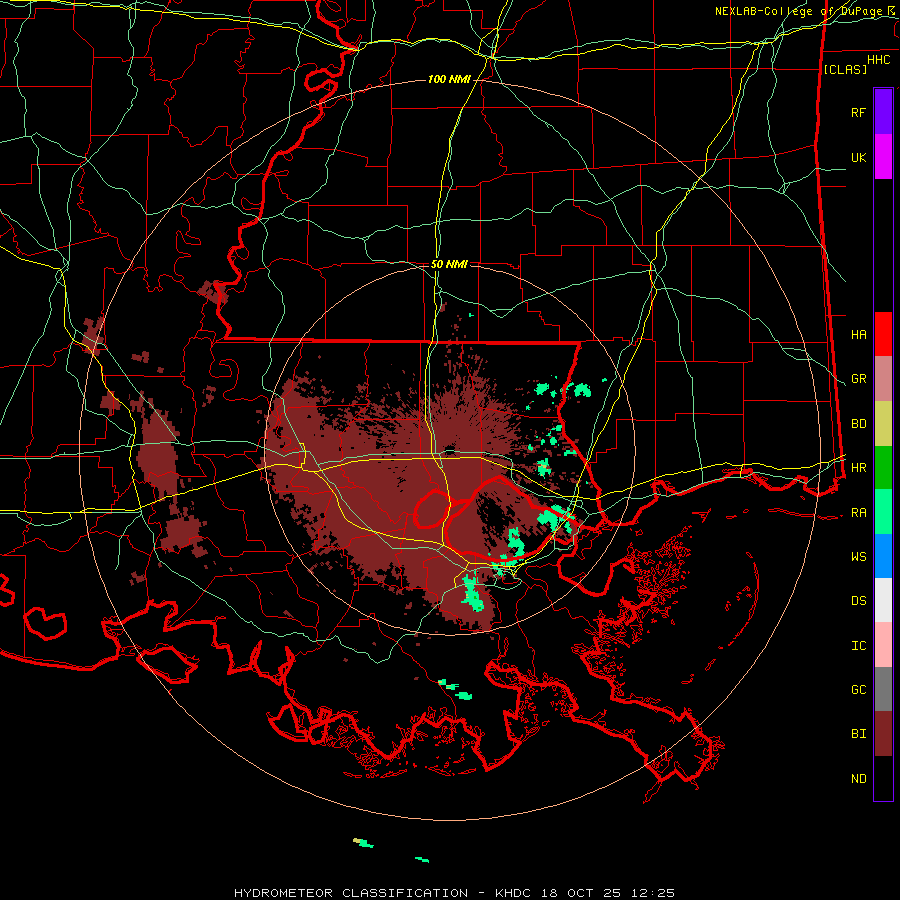This screenshot has height=900, width=900.
Task: Click the HA red legend swatch
Action: (883, 334)
